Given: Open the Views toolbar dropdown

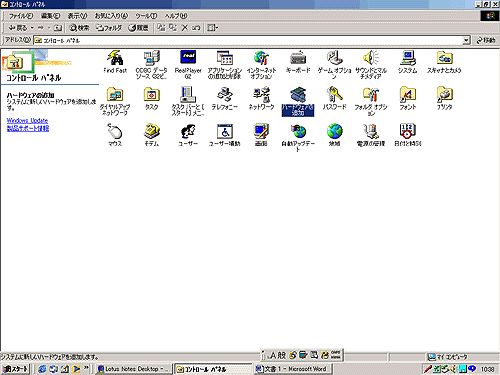Looking at the screenshot, I should (213, 28).
